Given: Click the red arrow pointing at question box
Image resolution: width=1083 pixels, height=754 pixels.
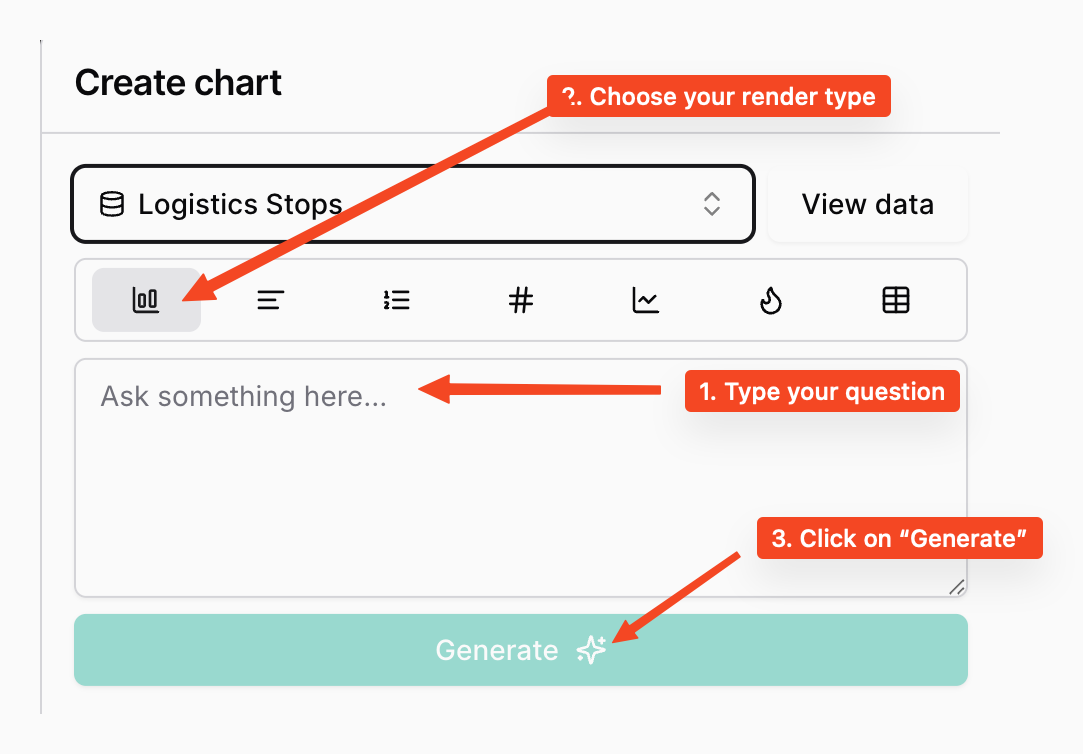Looking at the screenshot, I should (x=539, y=389).
